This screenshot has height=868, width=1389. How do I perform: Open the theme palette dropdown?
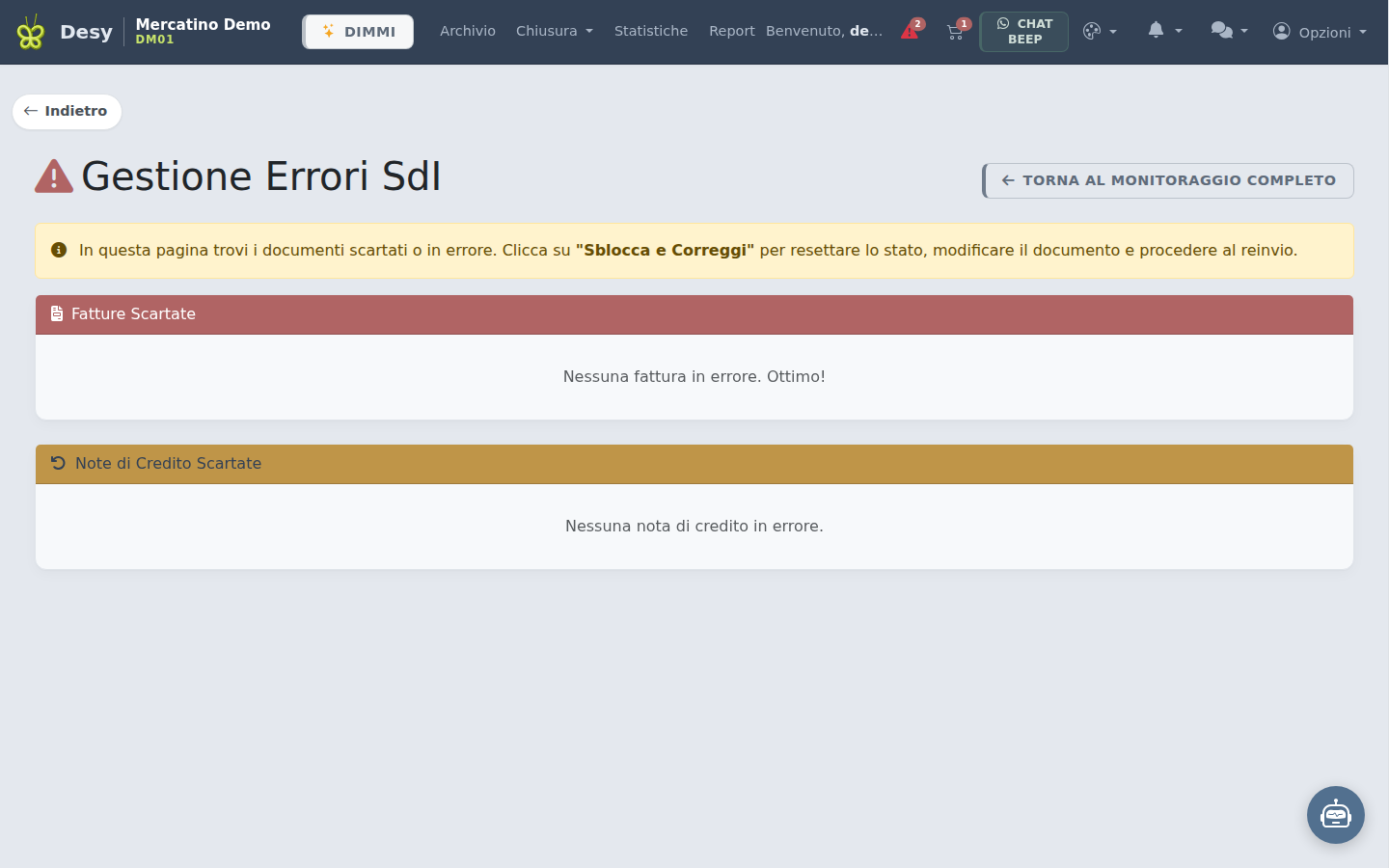point(1100,31)
